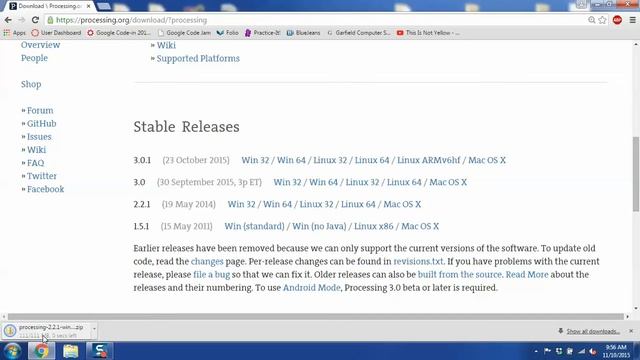Click Show all downloads

coord(593,331)
